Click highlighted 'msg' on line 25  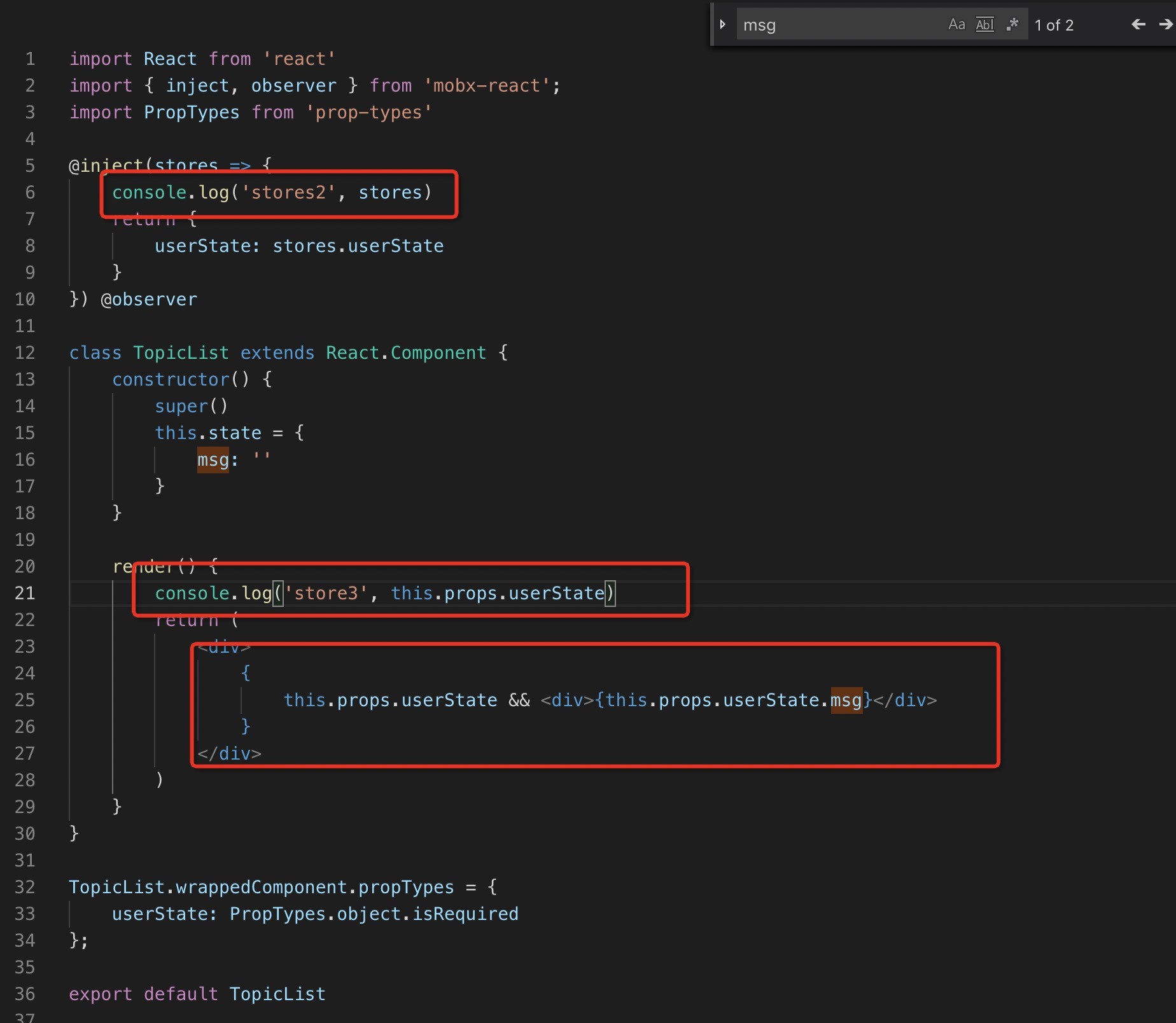click(846, 700)
